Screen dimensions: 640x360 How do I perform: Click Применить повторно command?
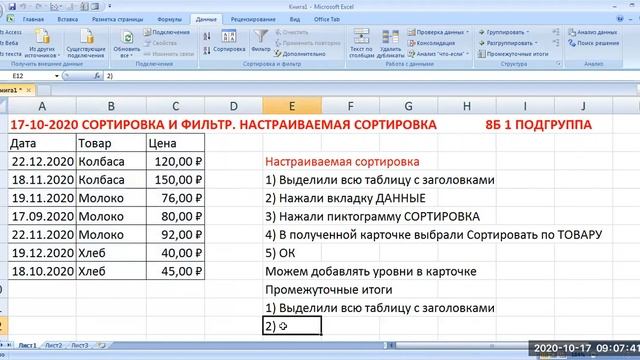click(x=307, y=43)
